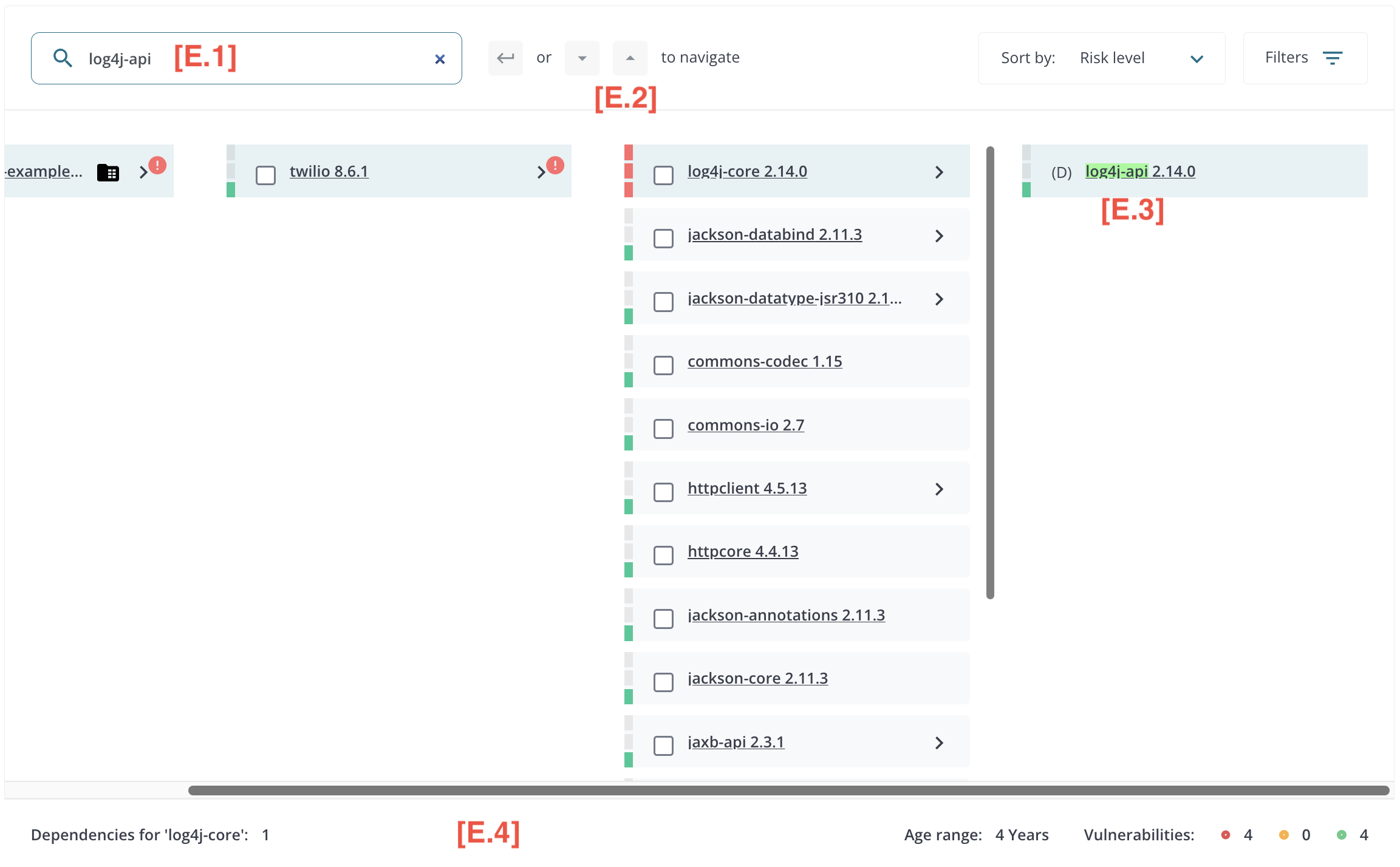
Task: Click the orange vulnerabilities dot indicator
Action: (1284, 835)
